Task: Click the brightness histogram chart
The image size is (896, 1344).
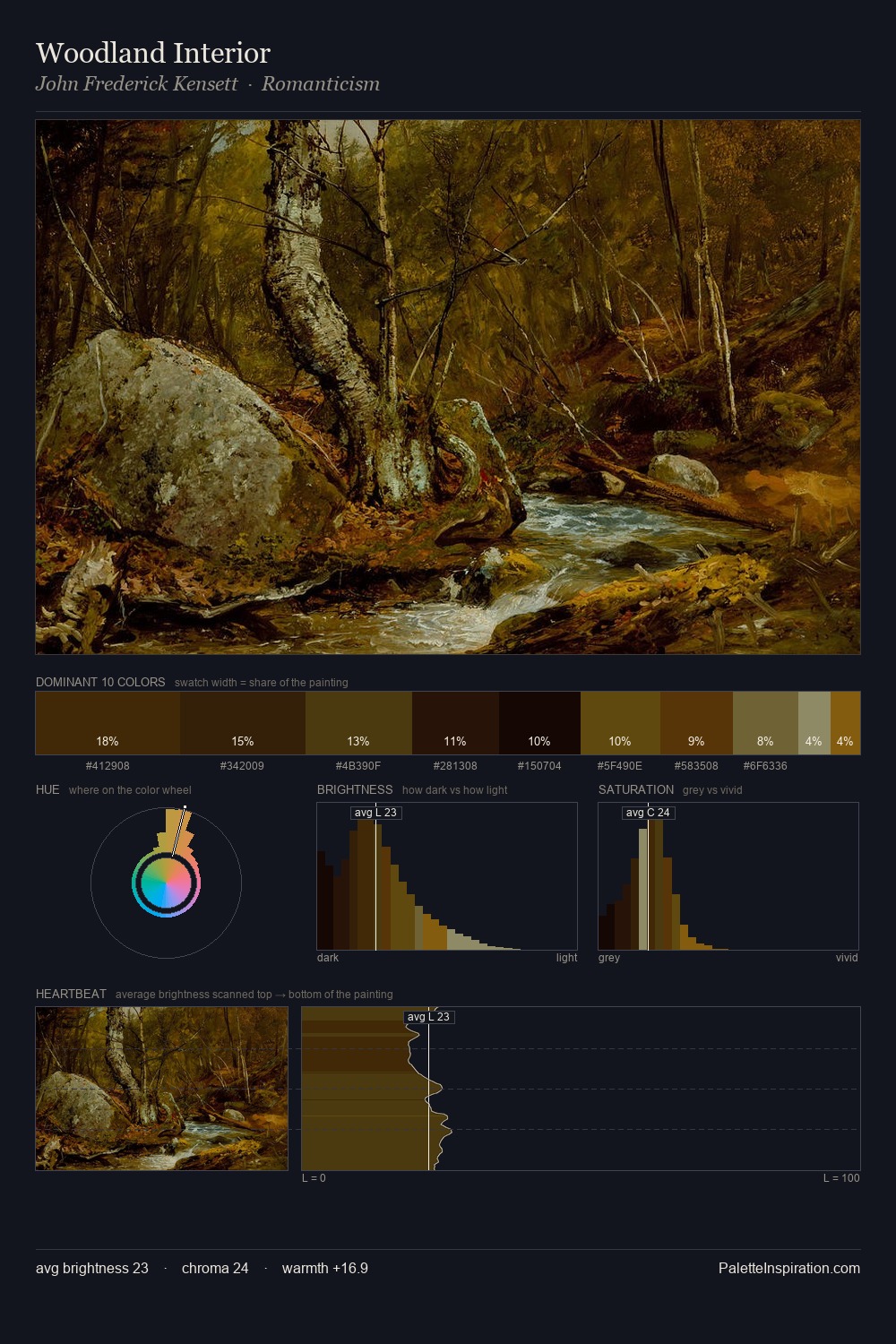Action: (447, 876)
